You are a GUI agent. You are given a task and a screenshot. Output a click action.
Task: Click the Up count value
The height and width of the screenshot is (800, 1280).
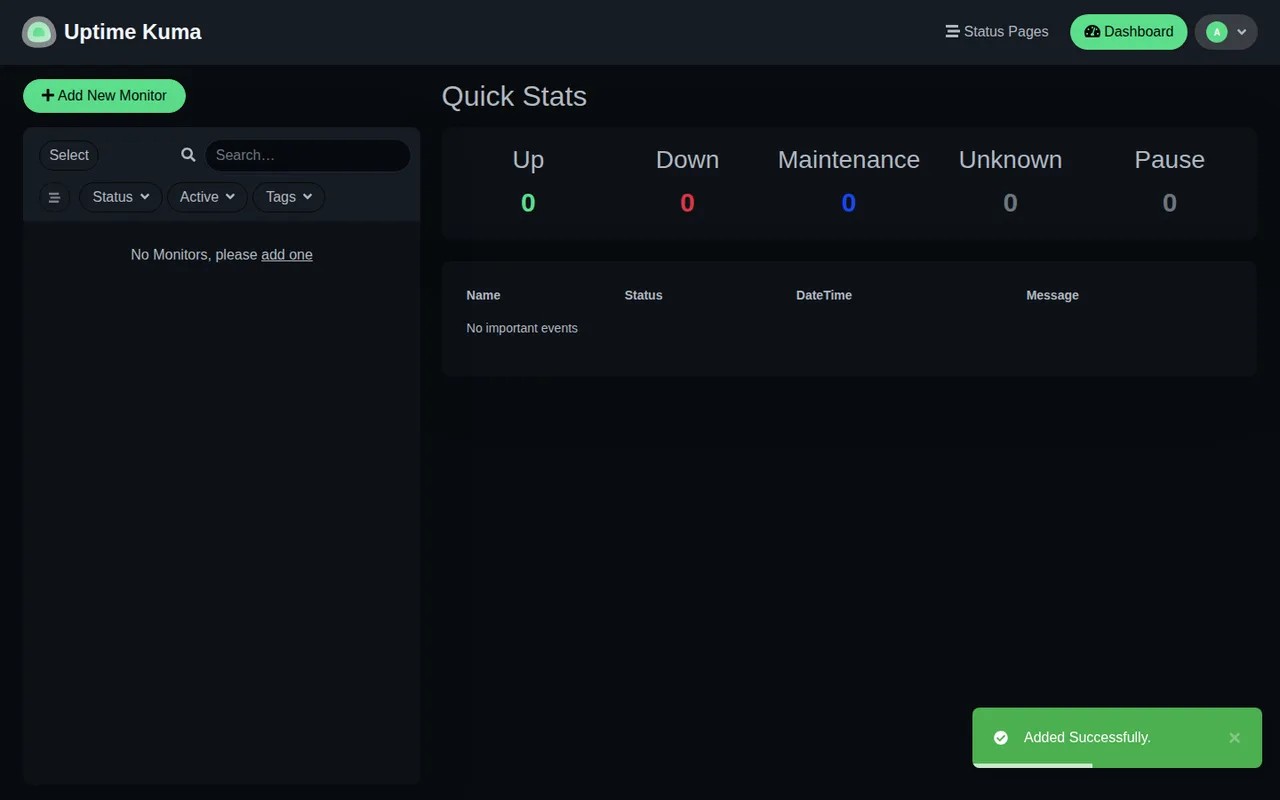[528, 203]
